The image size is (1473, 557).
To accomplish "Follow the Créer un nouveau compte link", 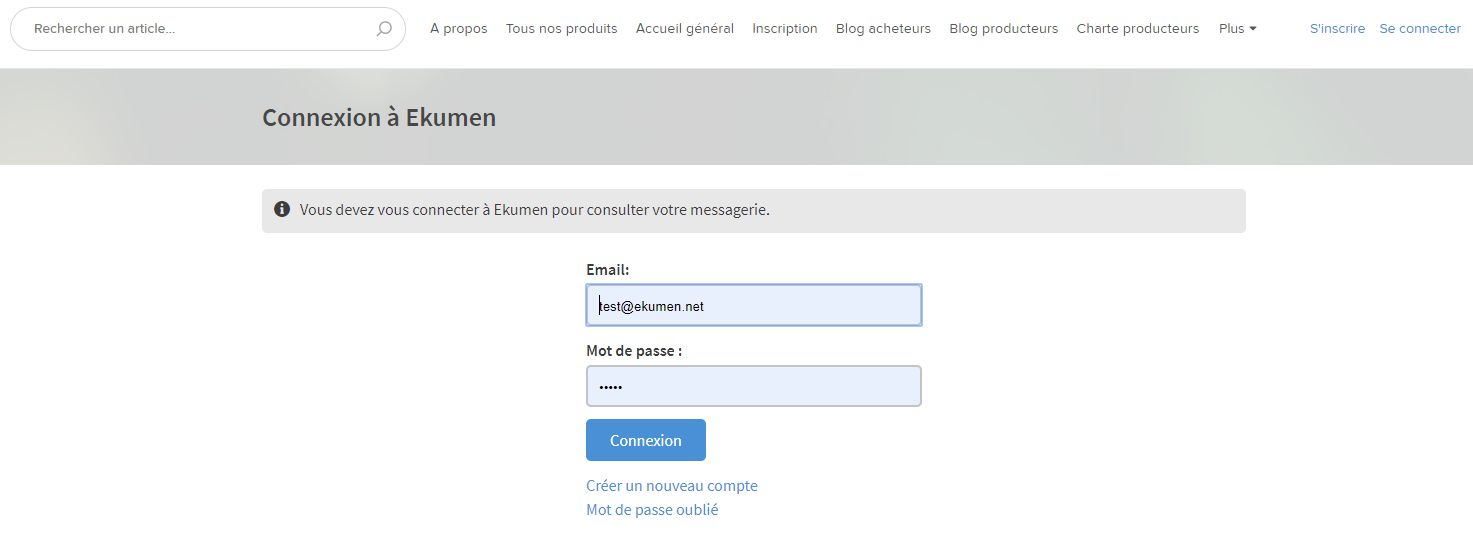I will click(672, 486).
